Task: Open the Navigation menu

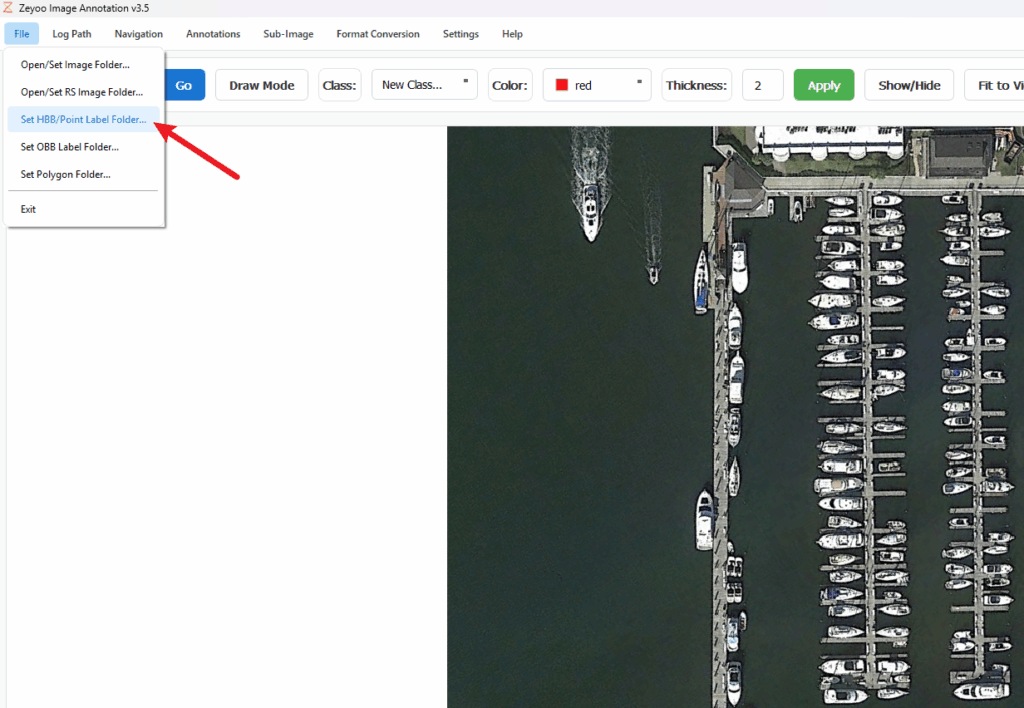Action: click(138, 34)
